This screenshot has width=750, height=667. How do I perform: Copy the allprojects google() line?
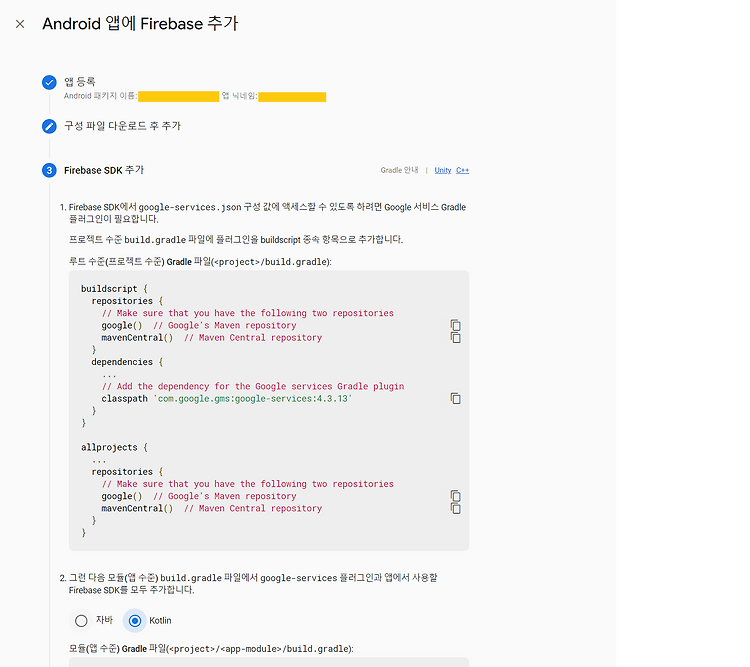[x=455, y=496]
